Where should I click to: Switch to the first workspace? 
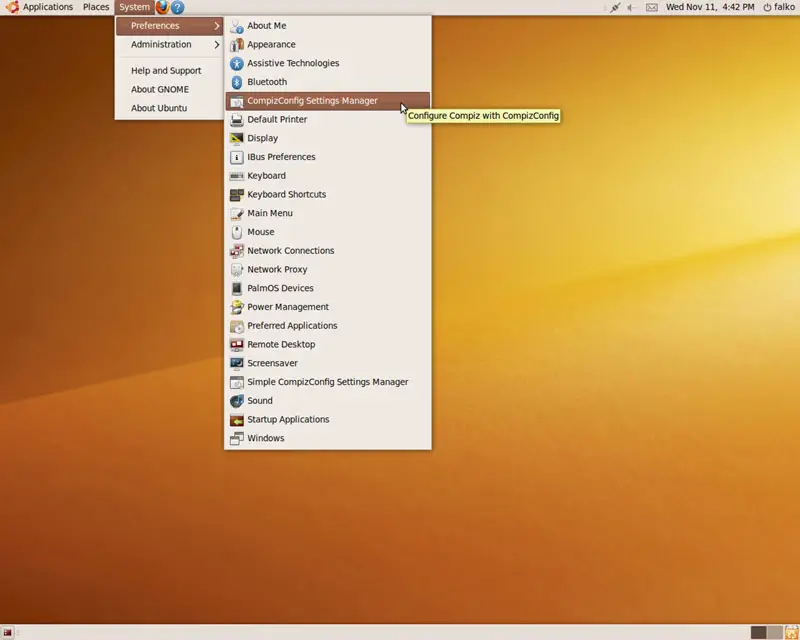(x=758, y=633)
